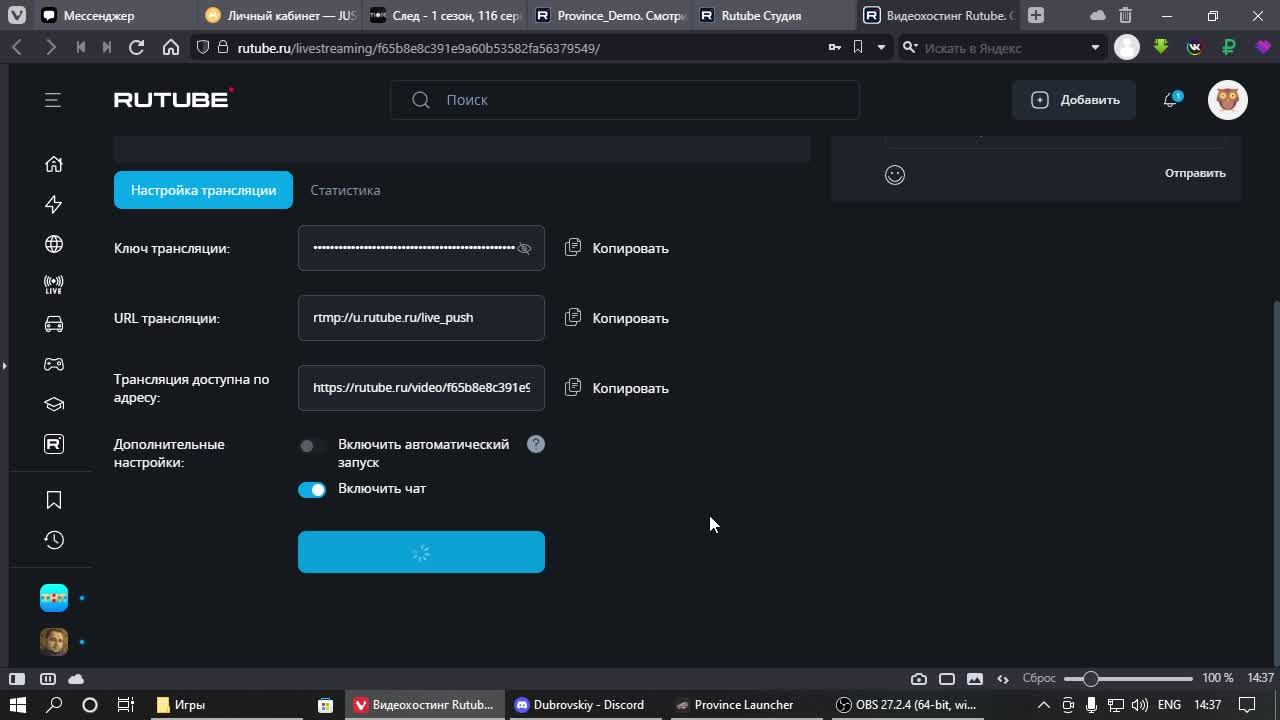Image resolution: width=1280 pixels, height=720 pixels.
Task: Toggle image loading in the status bar
Action: click(x=975, y=678)
